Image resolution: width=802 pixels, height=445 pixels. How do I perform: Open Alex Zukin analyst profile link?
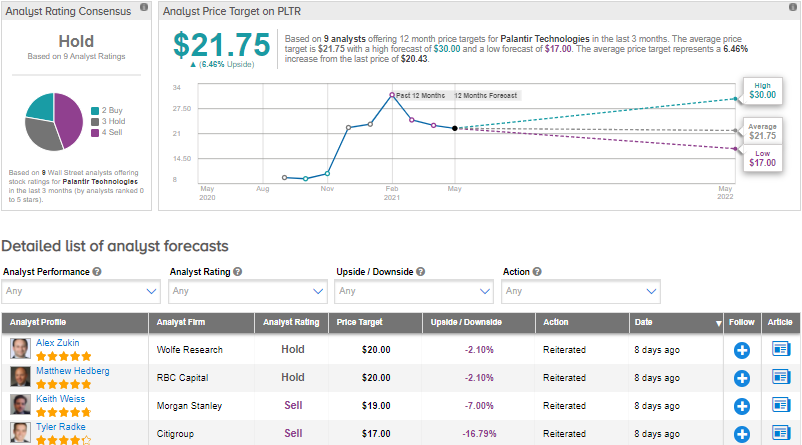click(57, 343)
